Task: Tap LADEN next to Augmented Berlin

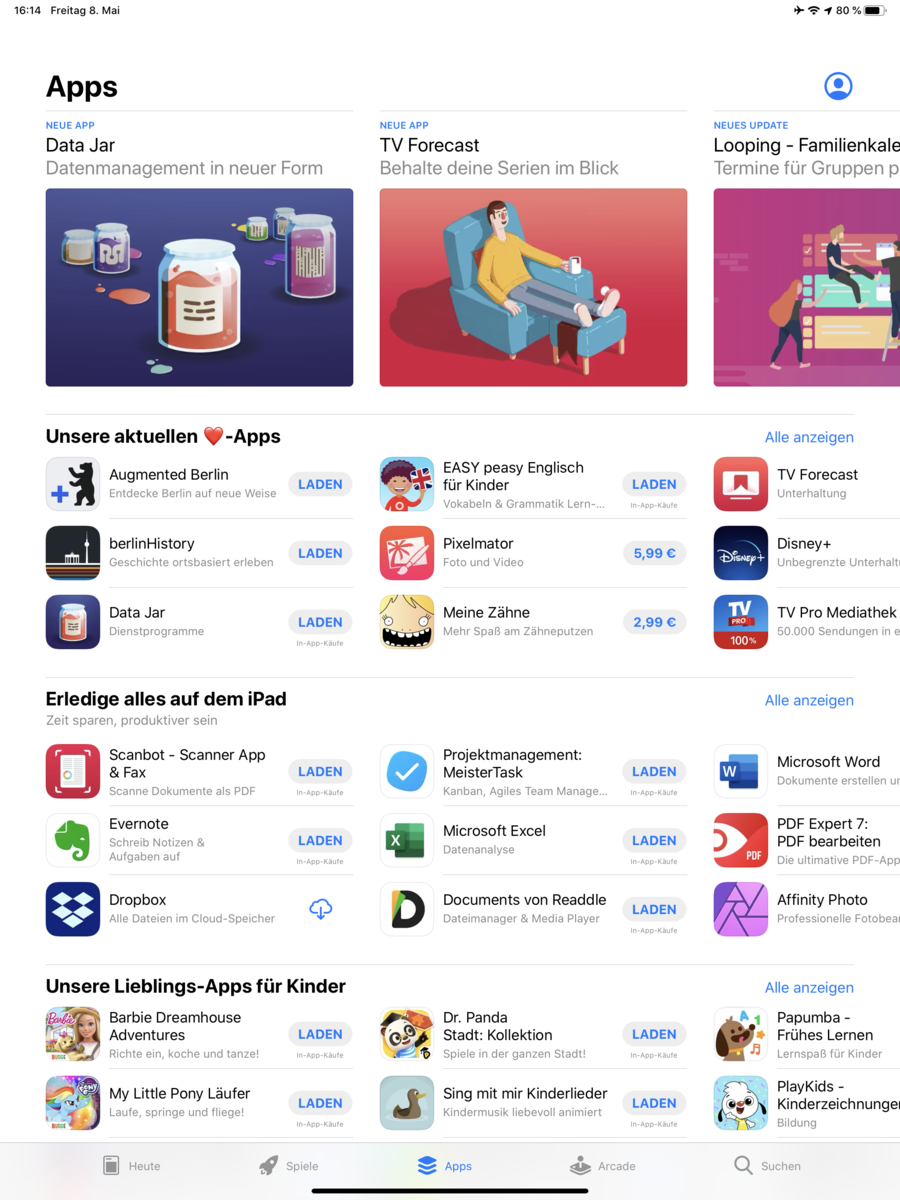Action: tap(320, 484)
